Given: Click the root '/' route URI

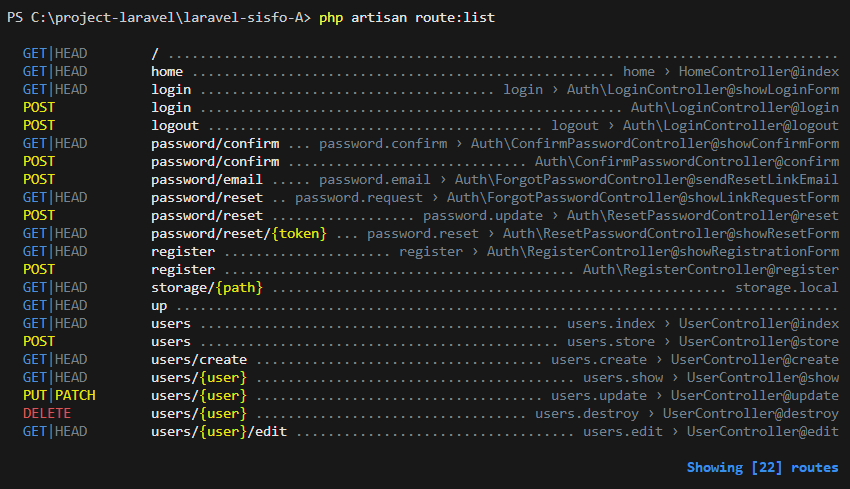Looking at the screenshot, I should (155, 54).
